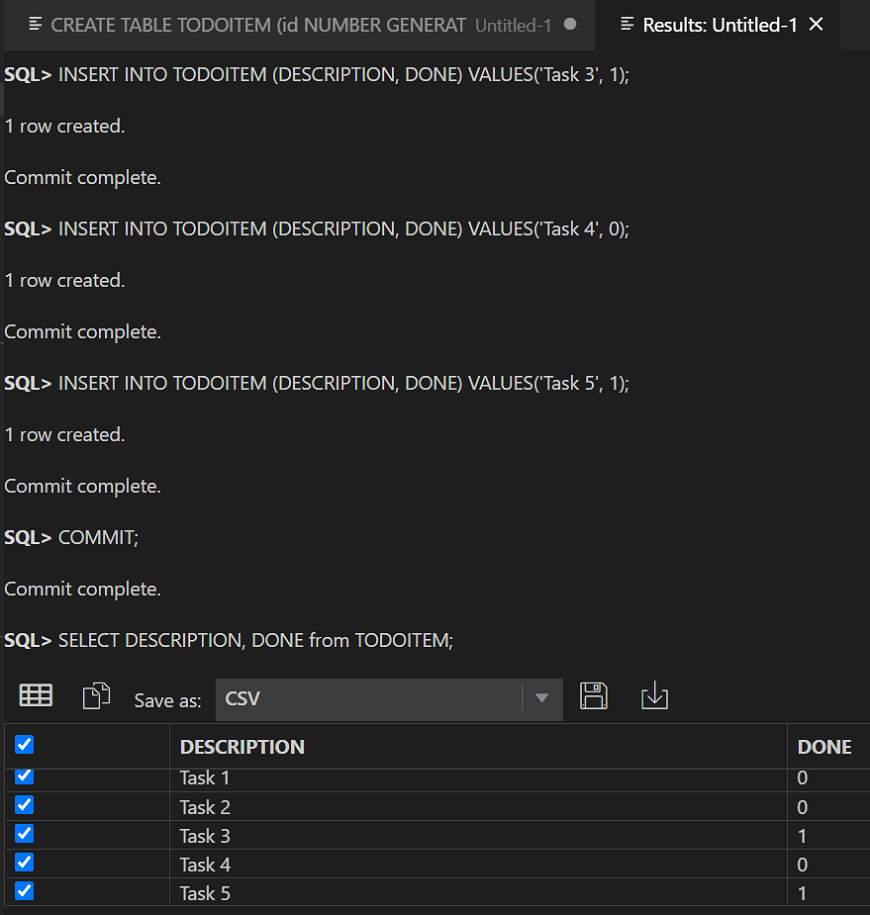Click the SELECT DESCRIPTION, DONE query line
This screenshot has width=870, height=915.
[255, 640]
